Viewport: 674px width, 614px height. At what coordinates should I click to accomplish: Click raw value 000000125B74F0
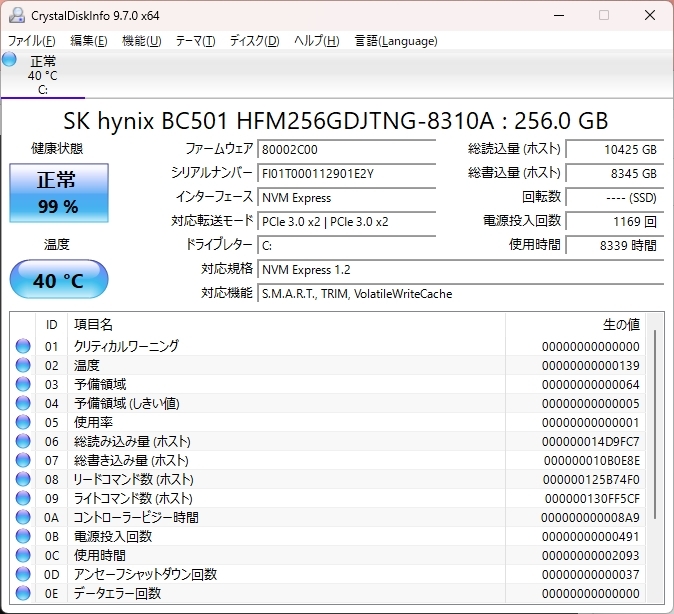pos(591,479)
